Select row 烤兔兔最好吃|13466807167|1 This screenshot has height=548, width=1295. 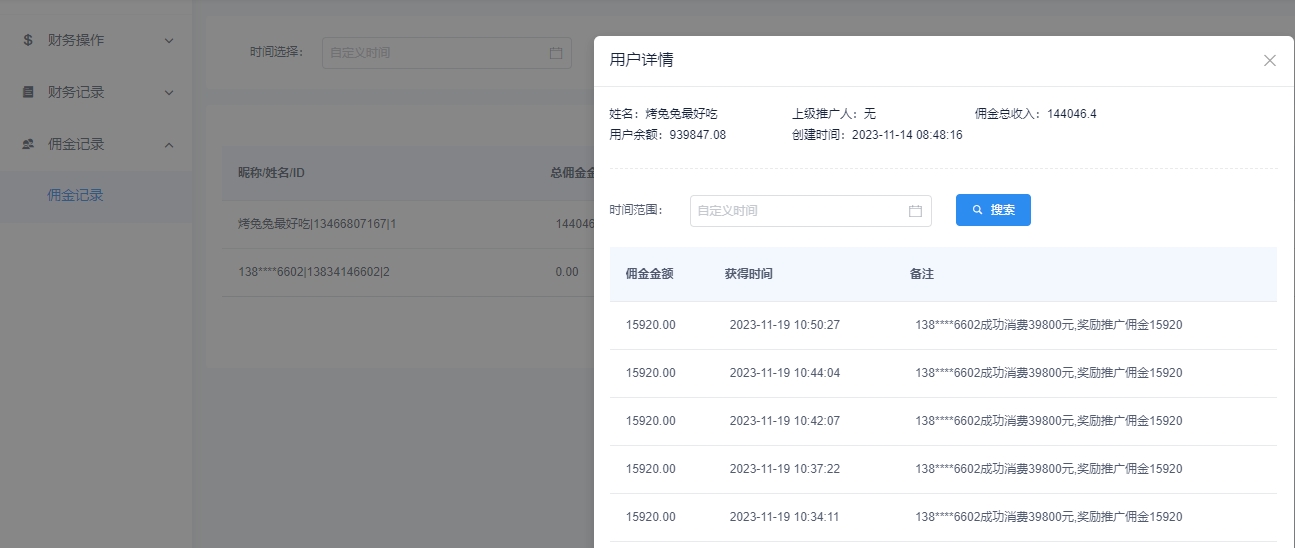[408, 224]
